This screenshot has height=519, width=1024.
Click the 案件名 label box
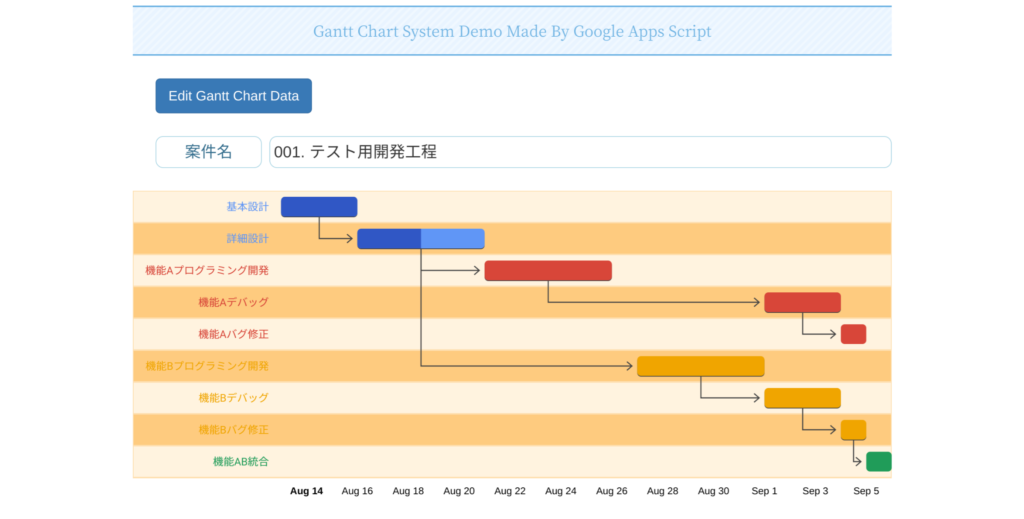pos(208,152)
